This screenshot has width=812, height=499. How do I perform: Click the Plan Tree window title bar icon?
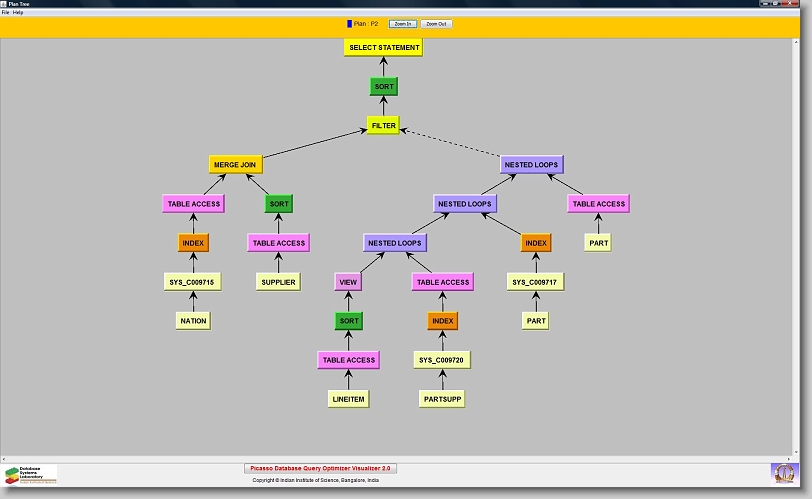point(4,4)
